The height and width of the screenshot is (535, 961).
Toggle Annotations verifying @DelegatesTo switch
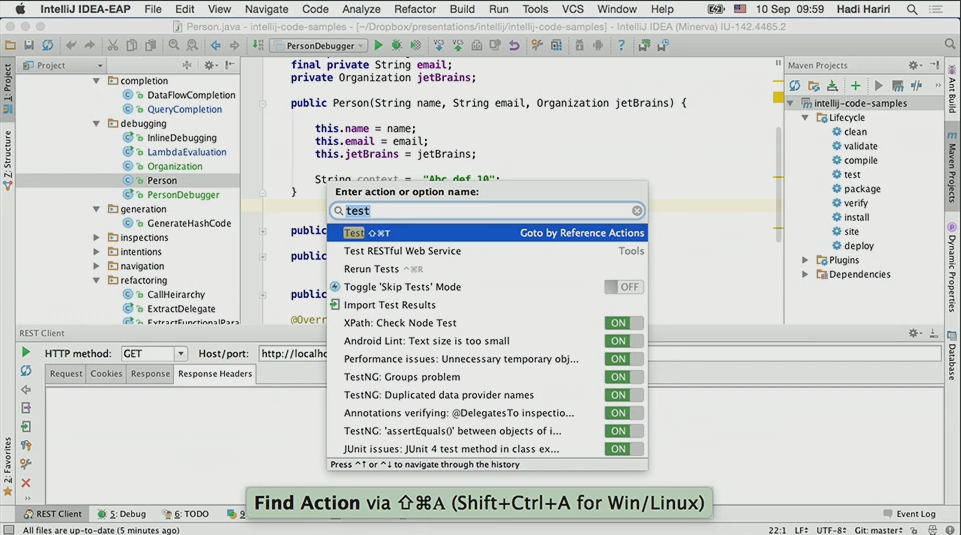click(623, 413)
